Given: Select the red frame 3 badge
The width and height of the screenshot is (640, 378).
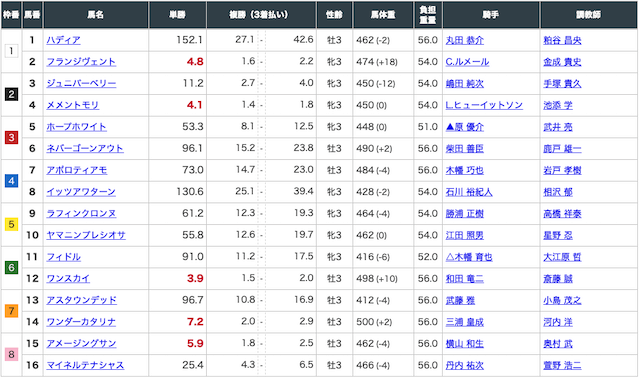Looking at the screenshot, I should pos(11,138).
